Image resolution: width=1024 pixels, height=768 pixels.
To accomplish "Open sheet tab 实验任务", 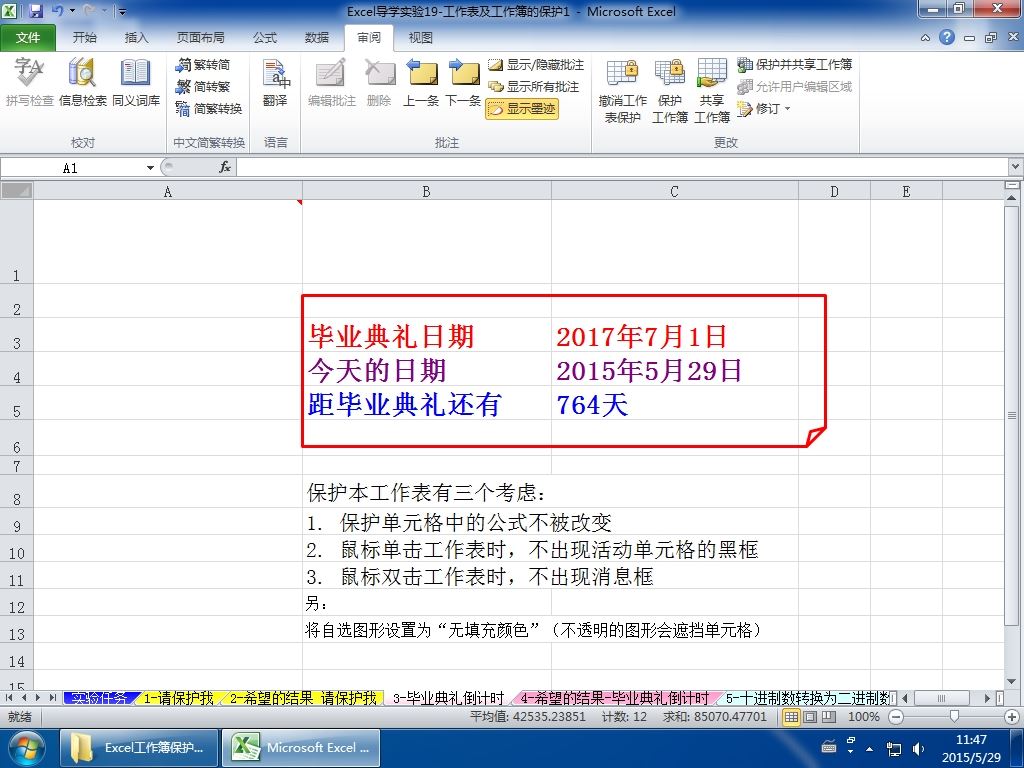I will [99, 698].
